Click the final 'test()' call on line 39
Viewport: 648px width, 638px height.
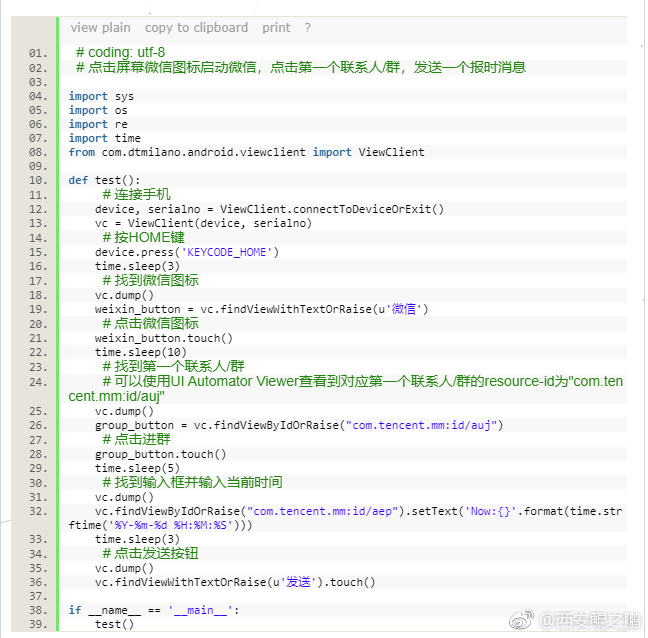(x=114, y=624)
